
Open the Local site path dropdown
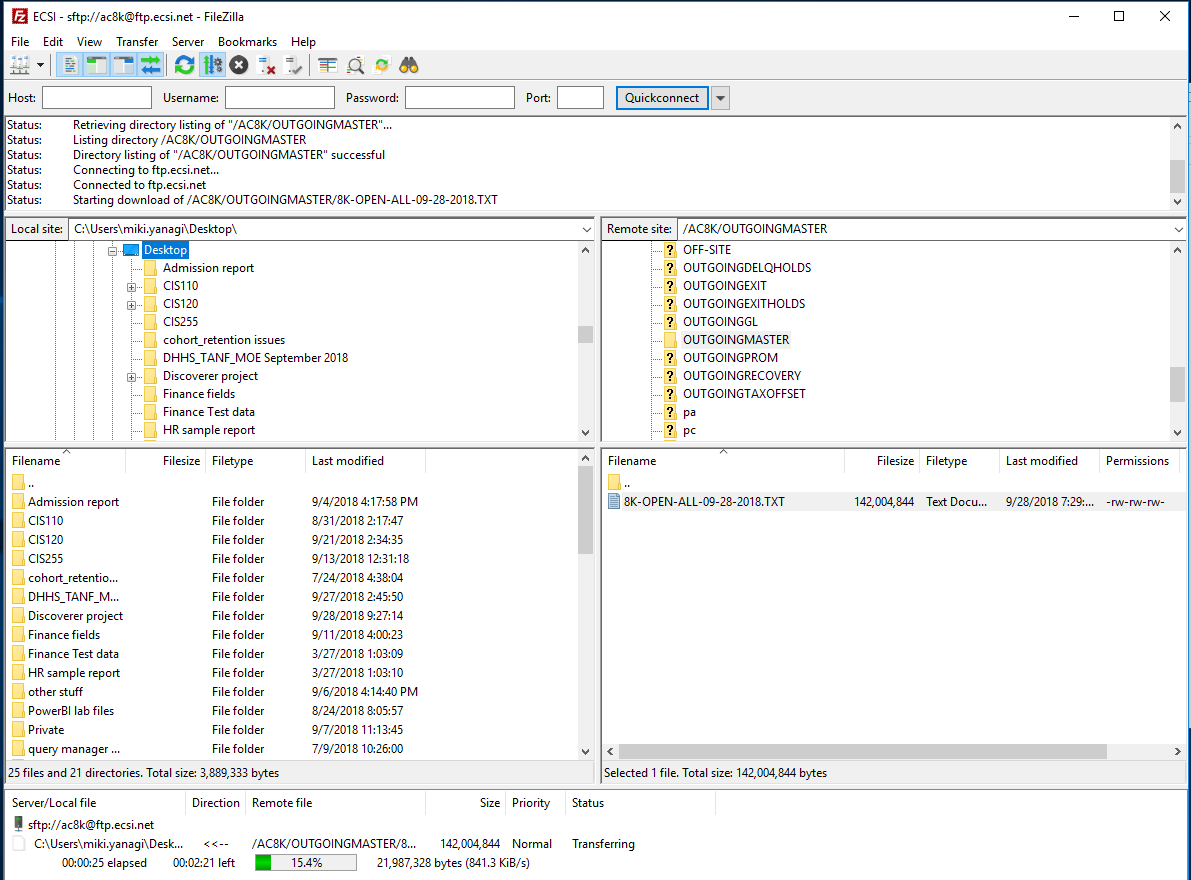click(x=586, y=229)
